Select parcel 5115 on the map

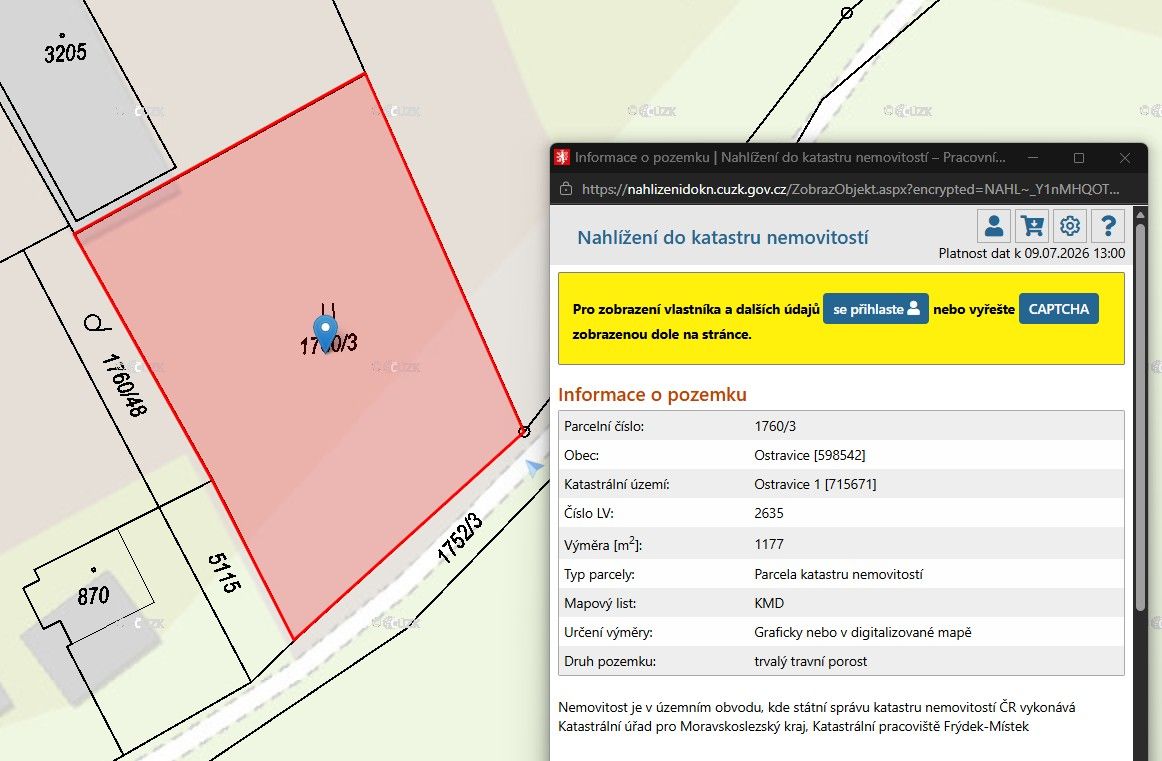224,572
